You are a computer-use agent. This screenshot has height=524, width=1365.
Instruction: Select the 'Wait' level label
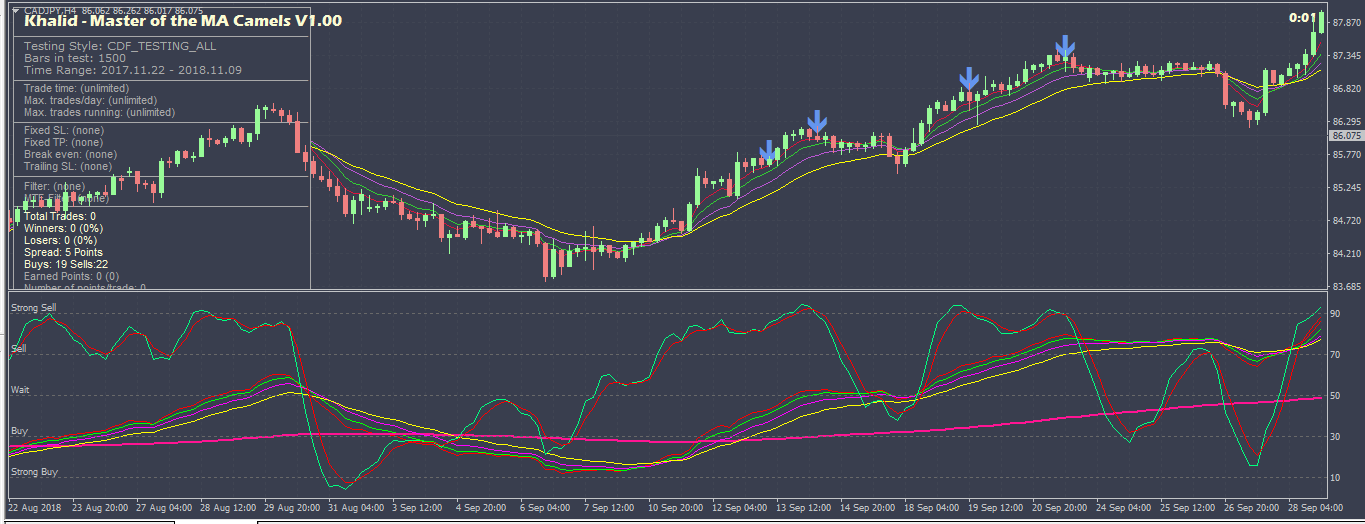(x=20, y=389)
